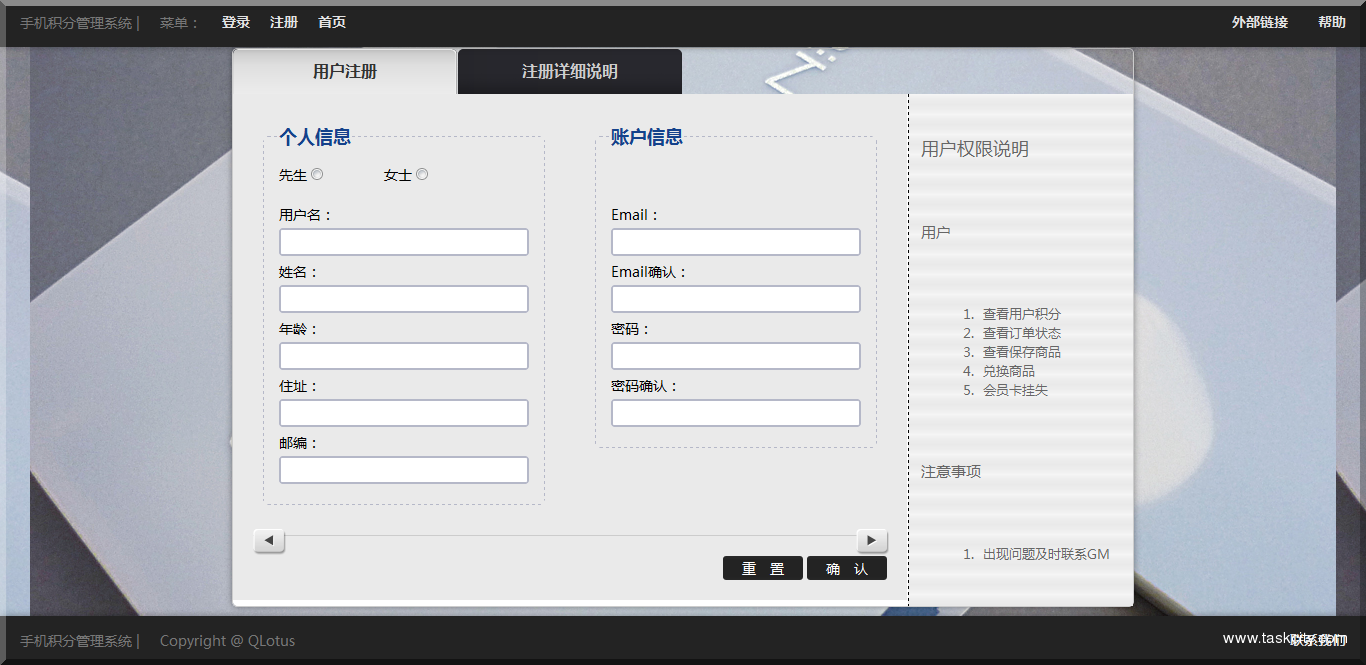1366x665 pixels.
Task: Click inside the 用户名 input field
Action: 403,241
